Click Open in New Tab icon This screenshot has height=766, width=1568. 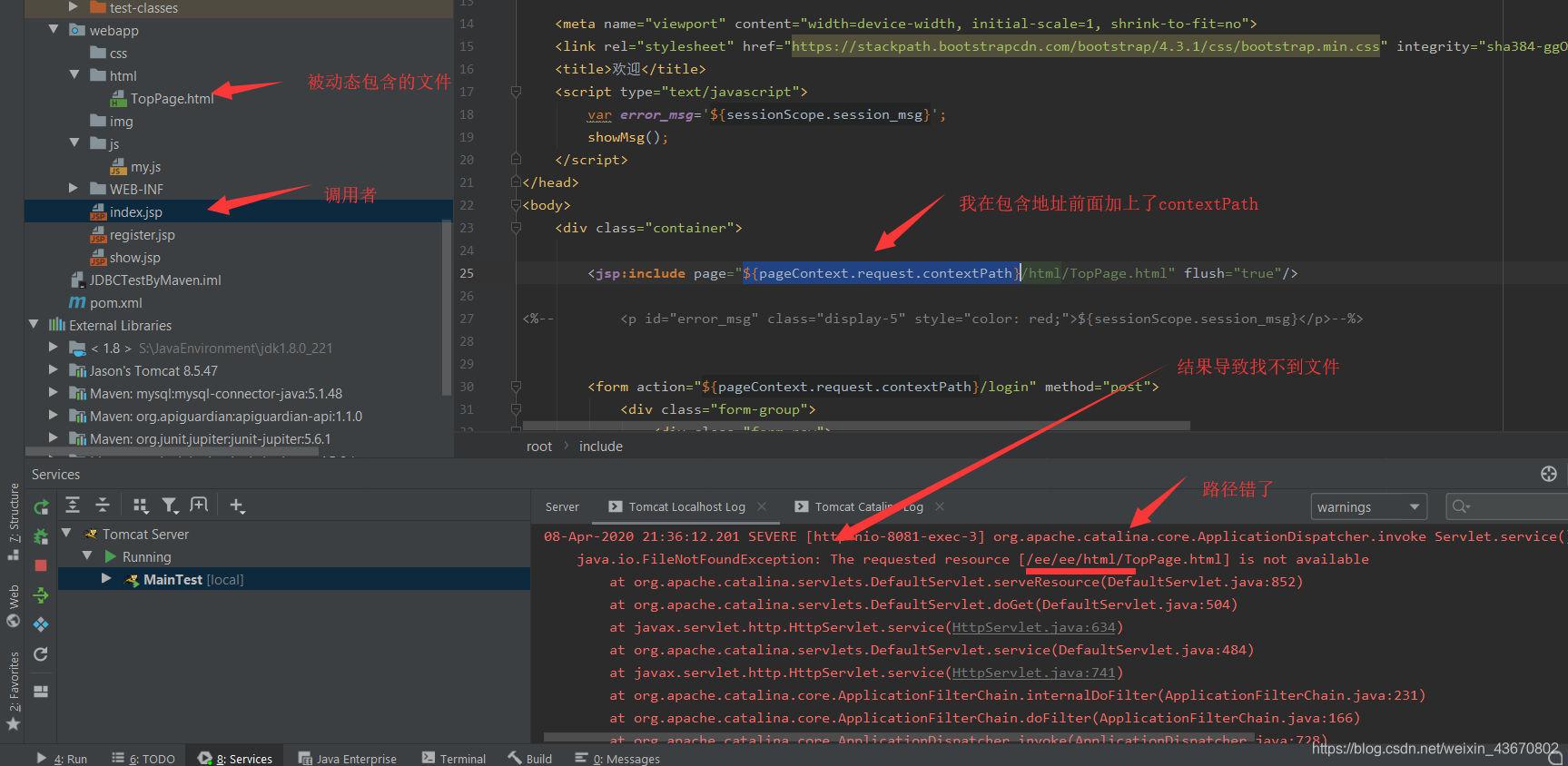[x=199, y=506]
